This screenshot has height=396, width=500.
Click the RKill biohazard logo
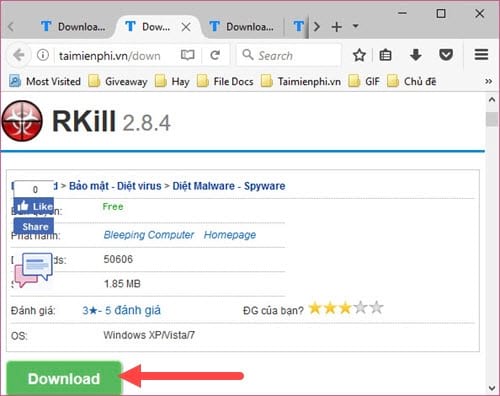tap(22, 121)
